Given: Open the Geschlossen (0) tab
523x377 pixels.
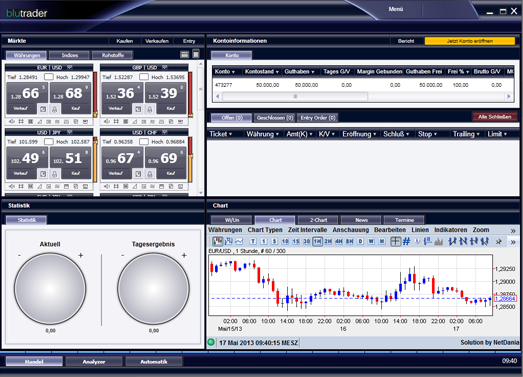Looking at the screenshot, I should point(275,117).
